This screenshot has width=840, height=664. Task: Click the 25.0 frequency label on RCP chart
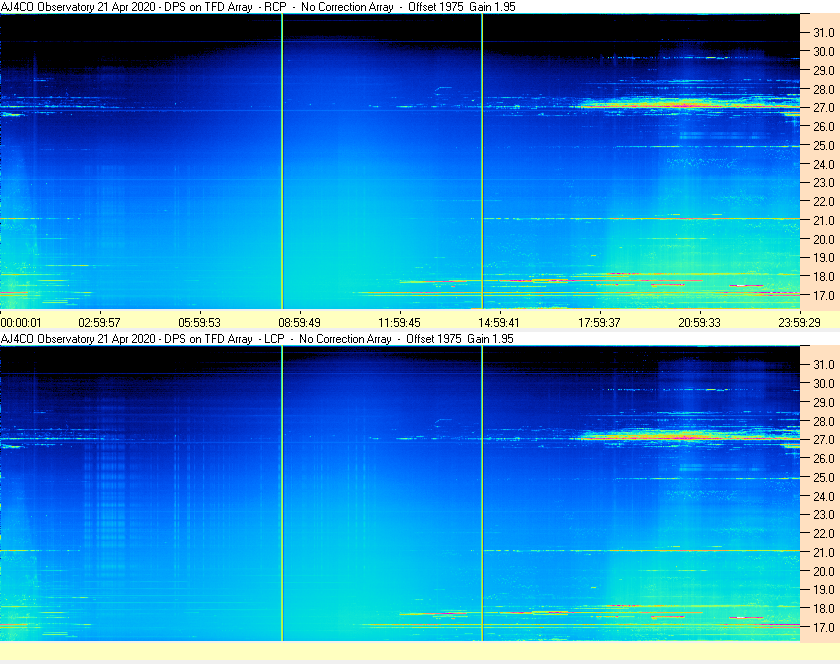click(824, 145)
